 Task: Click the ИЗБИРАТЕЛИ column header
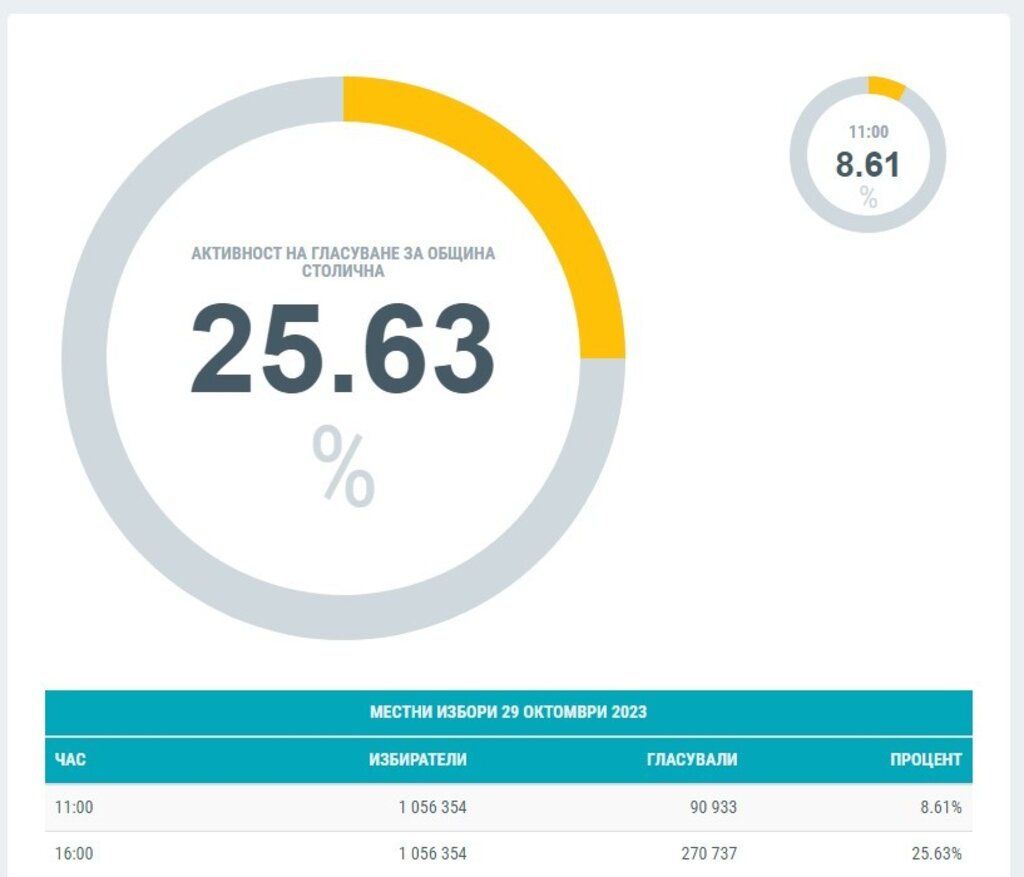417,760
